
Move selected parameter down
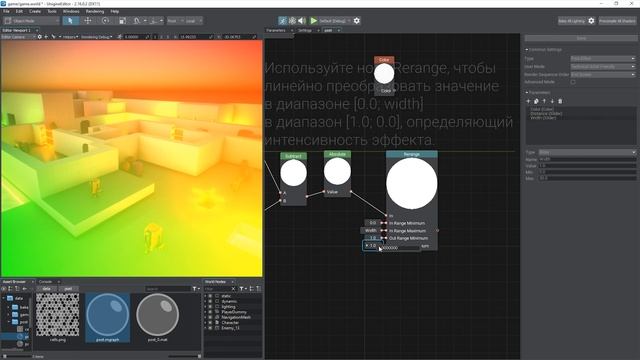point(552,101)
